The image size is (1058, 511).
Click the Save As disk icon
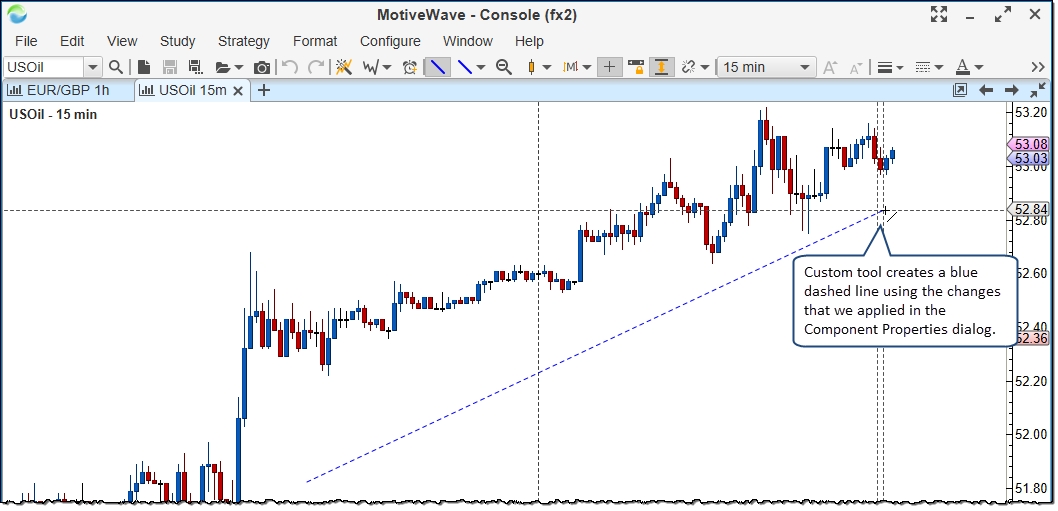pos(195,67)
